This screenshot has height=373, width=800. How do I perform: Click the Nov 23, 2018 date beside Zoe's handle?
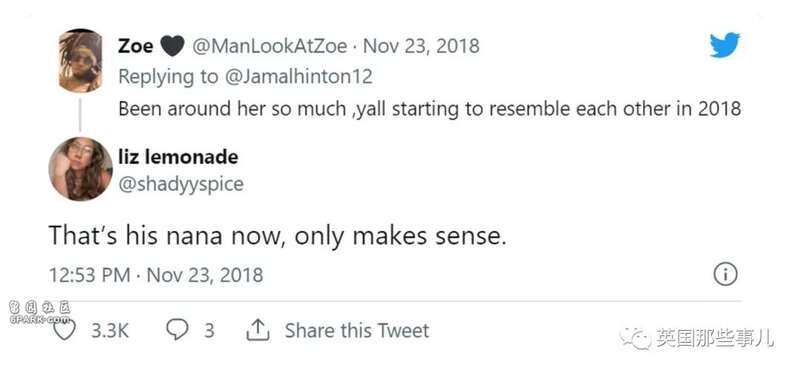(x=421, y=46)
